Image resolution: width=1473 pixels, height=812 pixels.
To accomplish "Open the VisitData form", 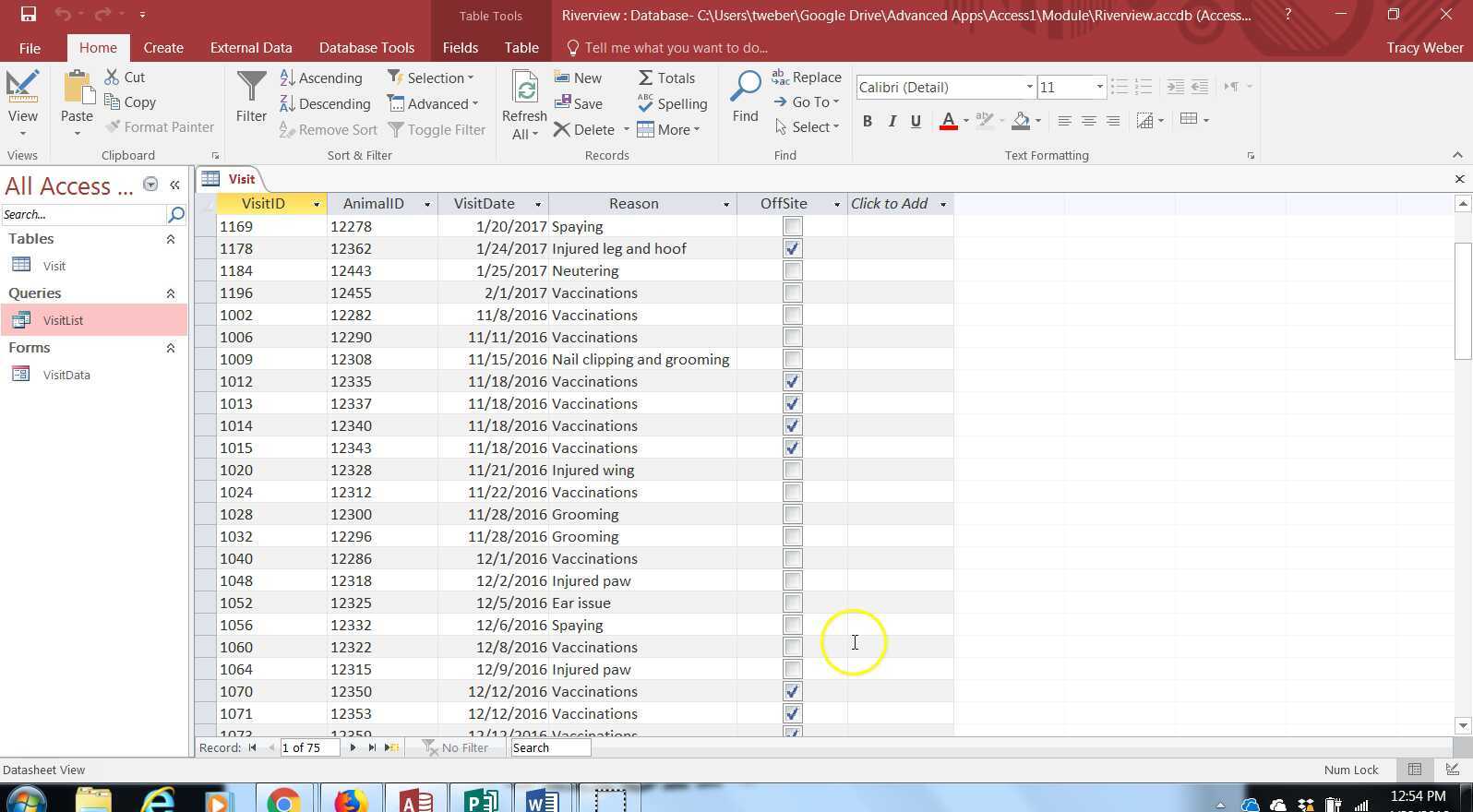I will [x=93, y=375].
